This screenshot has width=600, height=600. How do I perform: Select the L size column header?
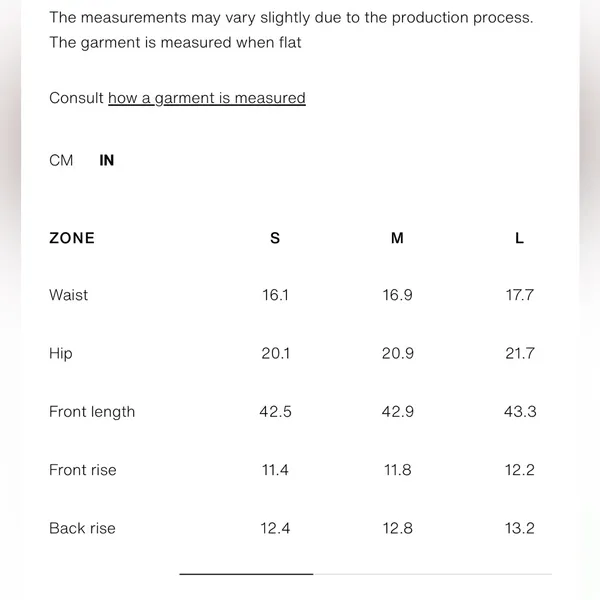[x=519, y=238]
